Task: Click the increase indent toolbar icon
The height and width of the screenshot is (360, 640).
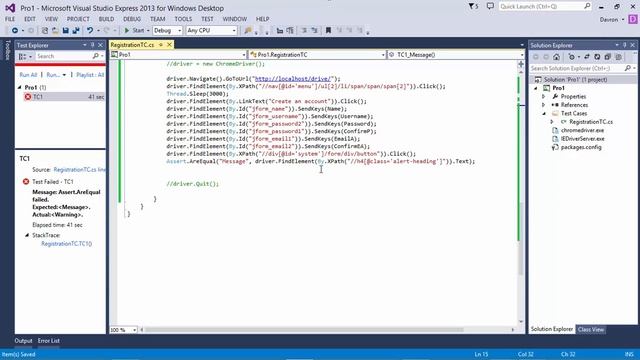Action: coord(290,31)
